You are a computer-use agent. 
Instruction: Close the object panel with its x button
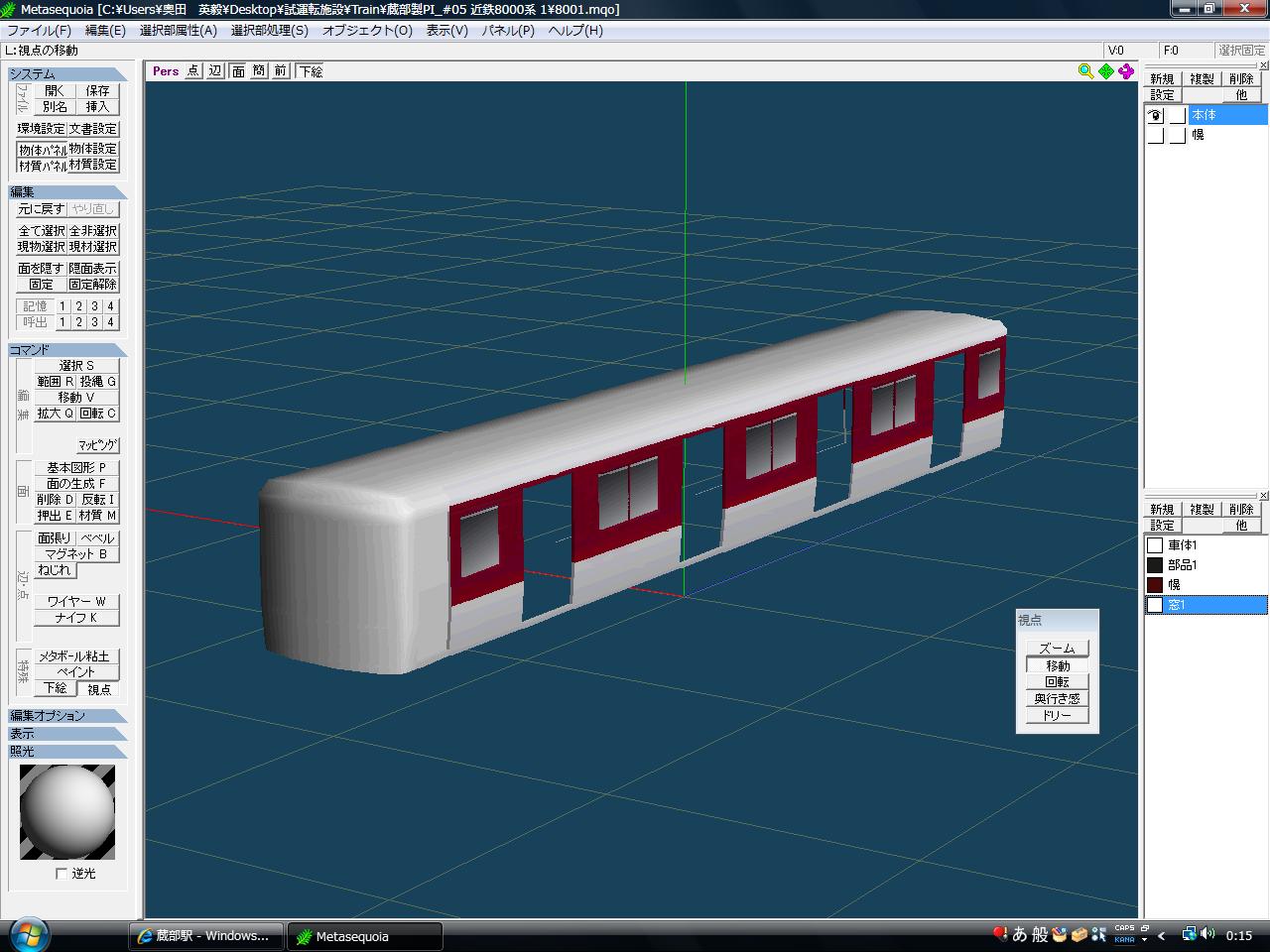(1263, 64)
